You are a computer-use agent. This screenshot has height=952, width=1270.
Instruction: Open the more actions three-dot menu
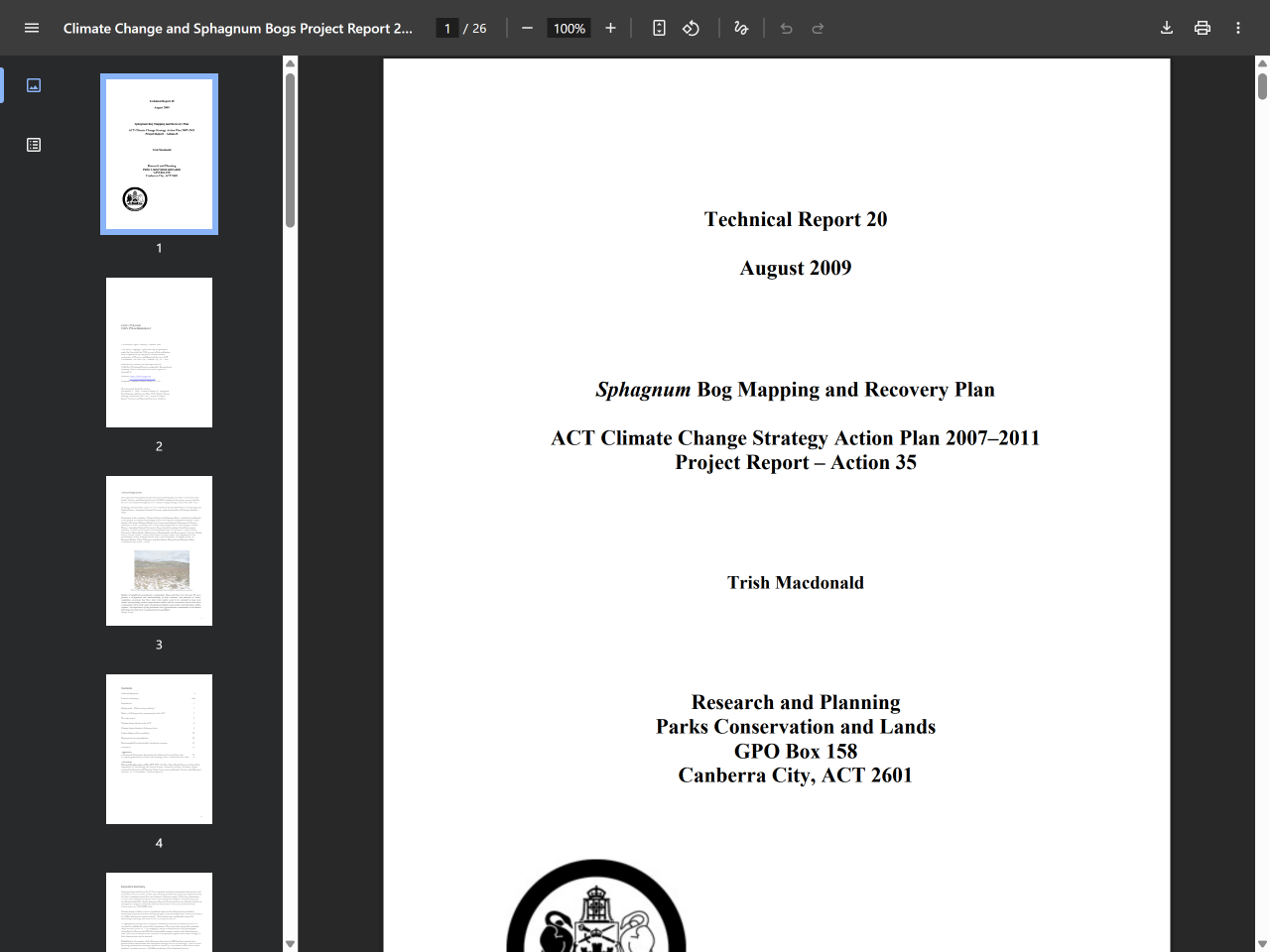(x=1238, y=28)
